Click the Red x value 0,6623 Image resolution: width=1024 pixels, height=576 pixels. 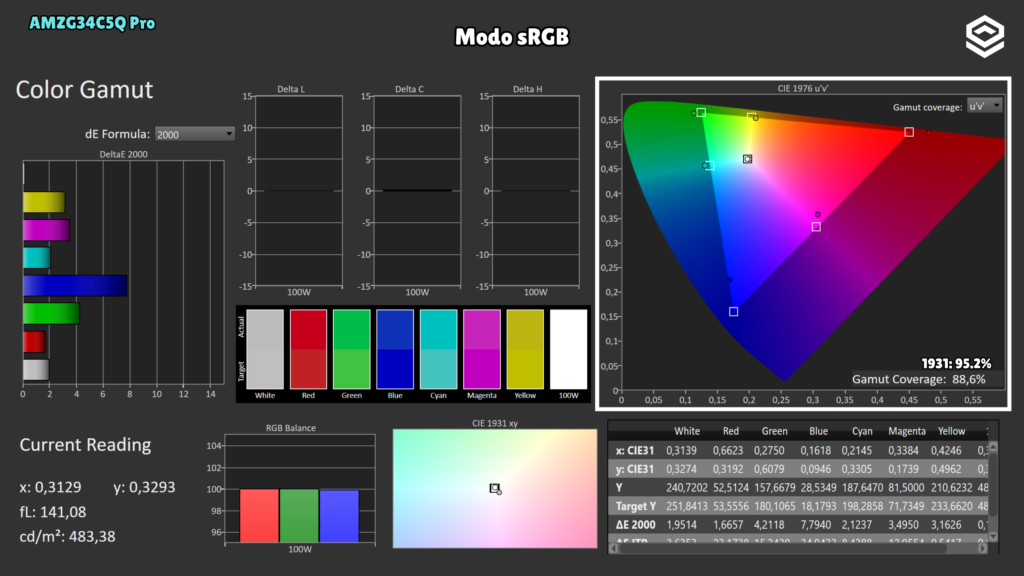coord(728,451)
